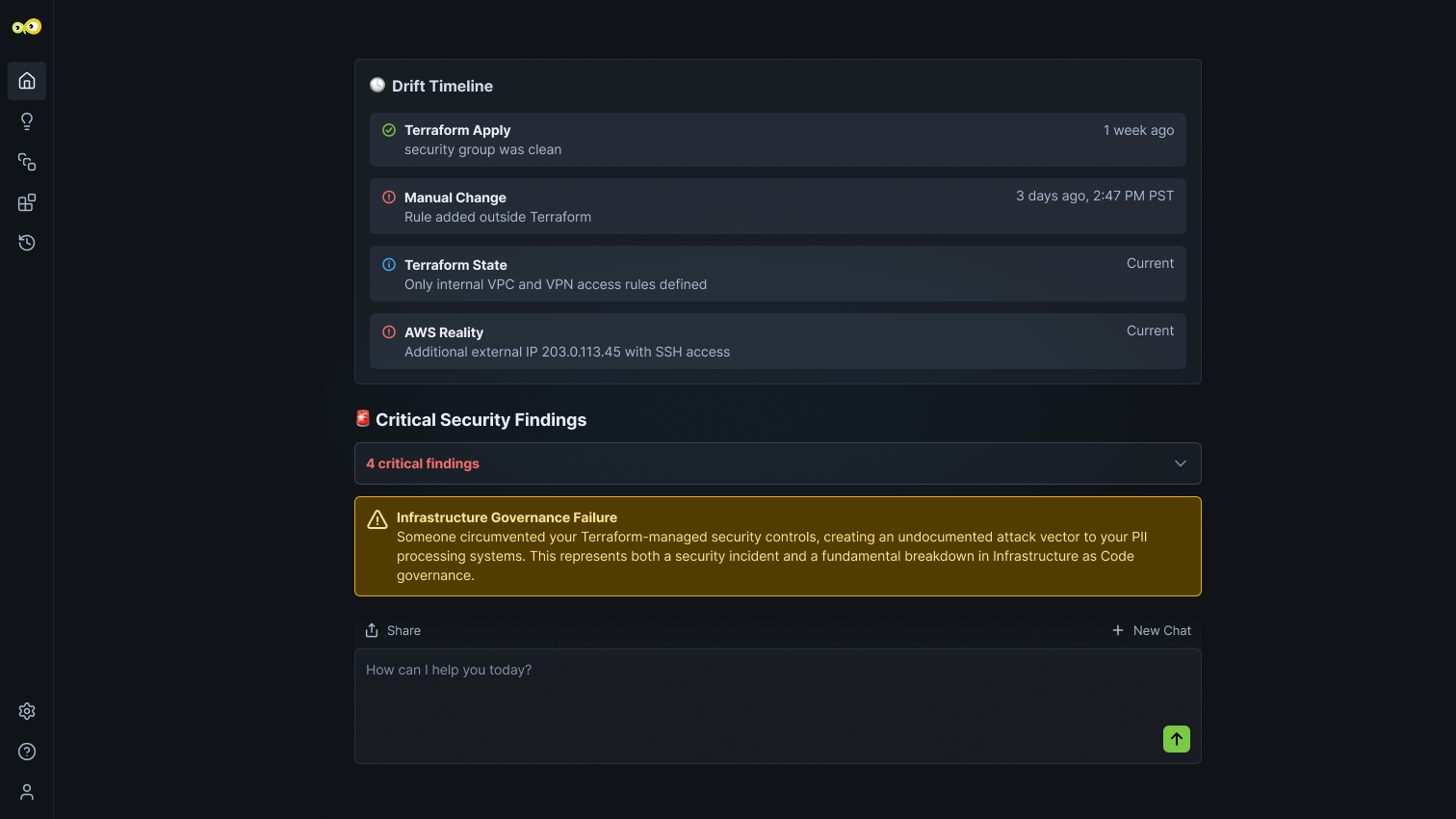
Task: Click the Share button
Action: pyautogui.click(x=393, y=630)
